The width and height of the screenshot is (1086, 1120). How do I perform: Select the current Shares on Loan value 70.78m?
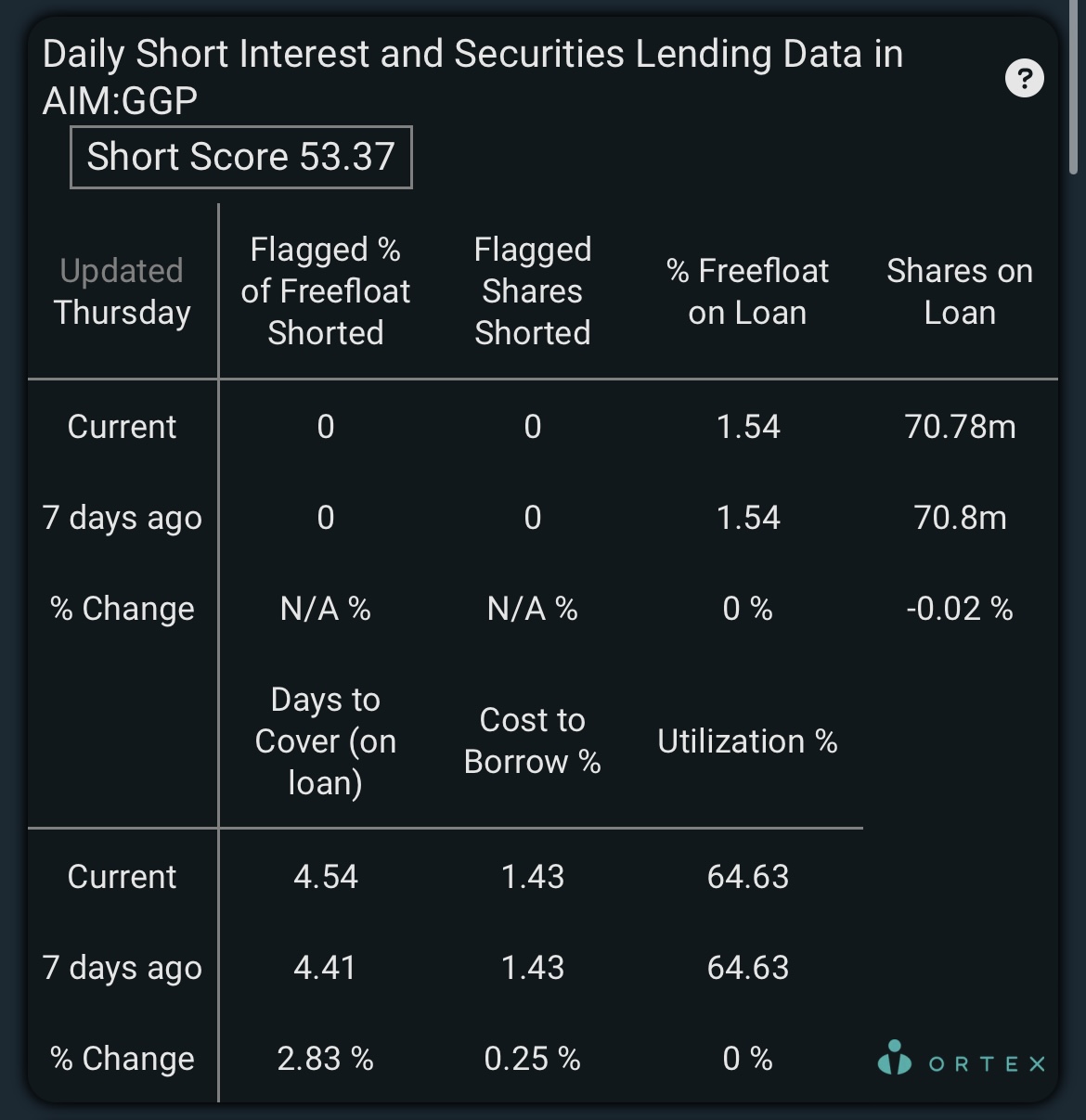click(960, 427)
